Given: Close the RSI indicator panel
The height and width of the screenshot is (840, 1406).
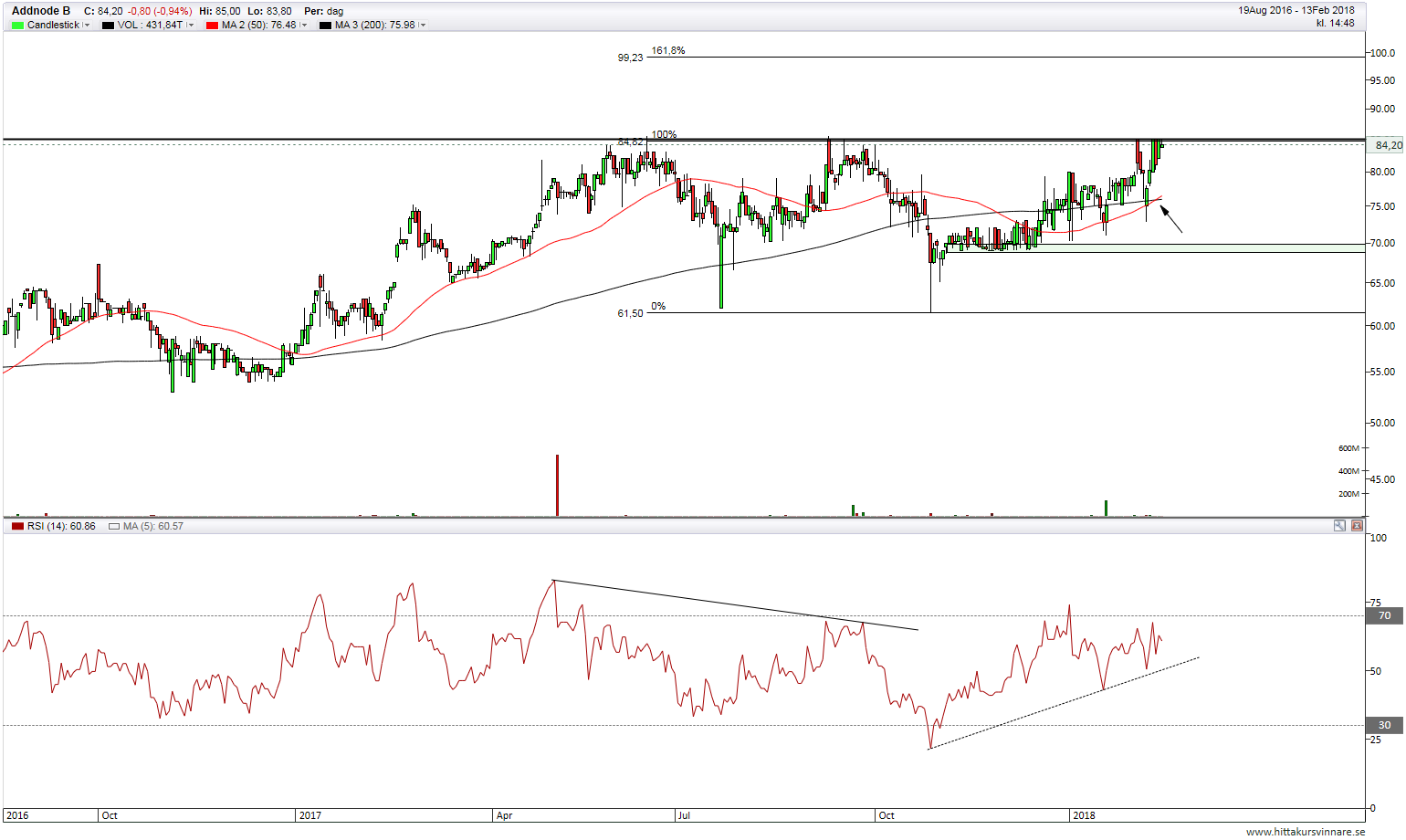Looking at the screenshot, I should click(x=1357, y=526).
